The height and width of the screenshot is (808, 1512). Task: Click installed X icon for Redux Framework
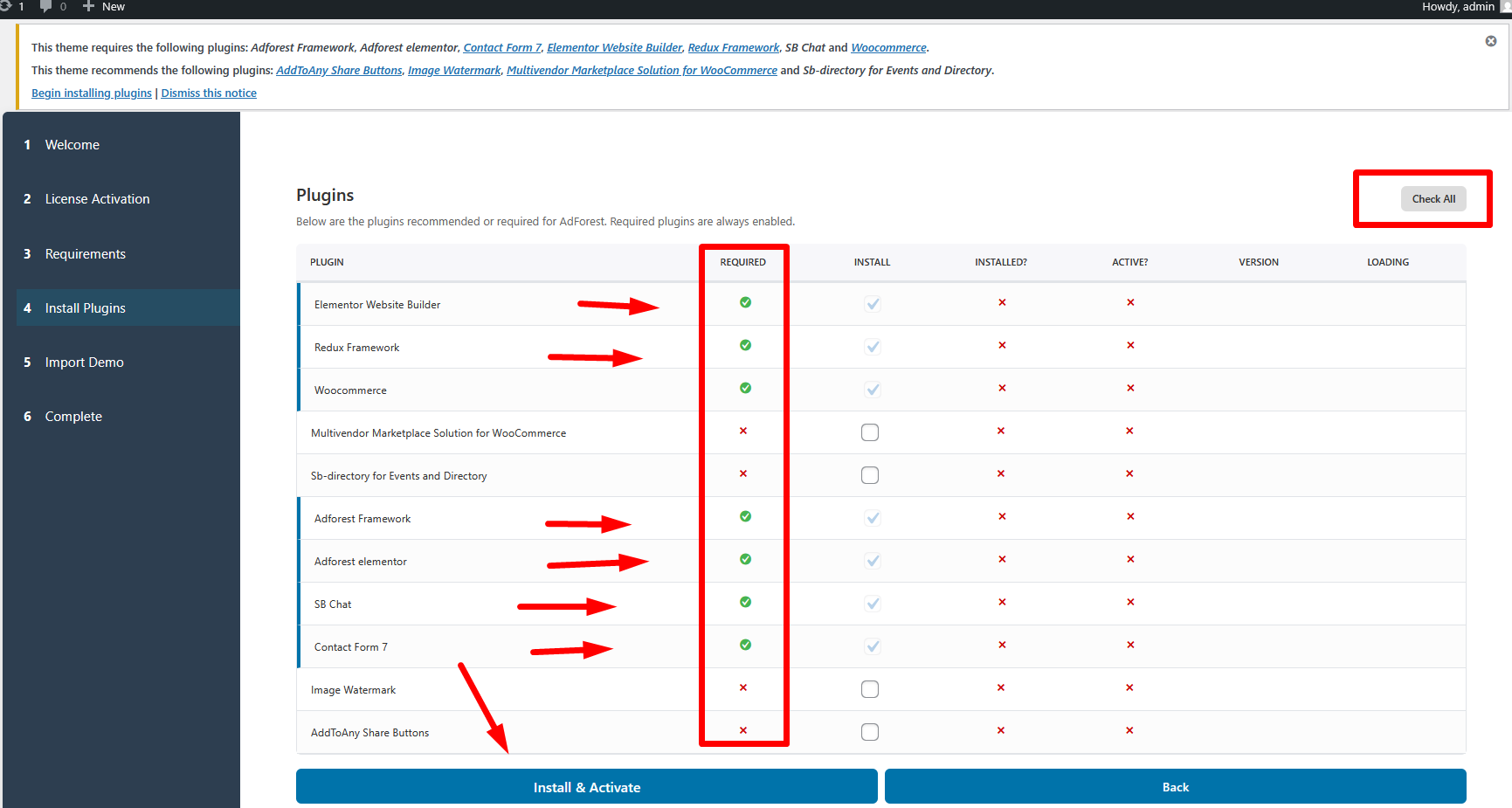(x=1002, y=345)
